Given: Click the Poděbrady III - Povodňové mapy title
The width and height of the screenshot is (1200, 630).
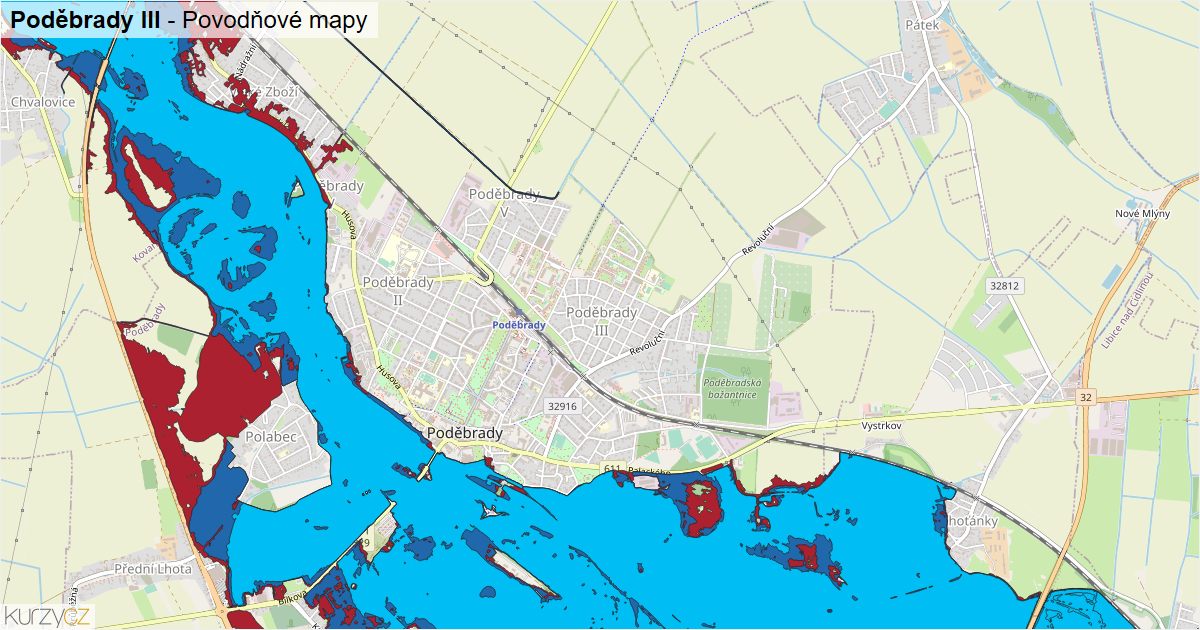Looking at the screenshot, I should pos(189,19).
